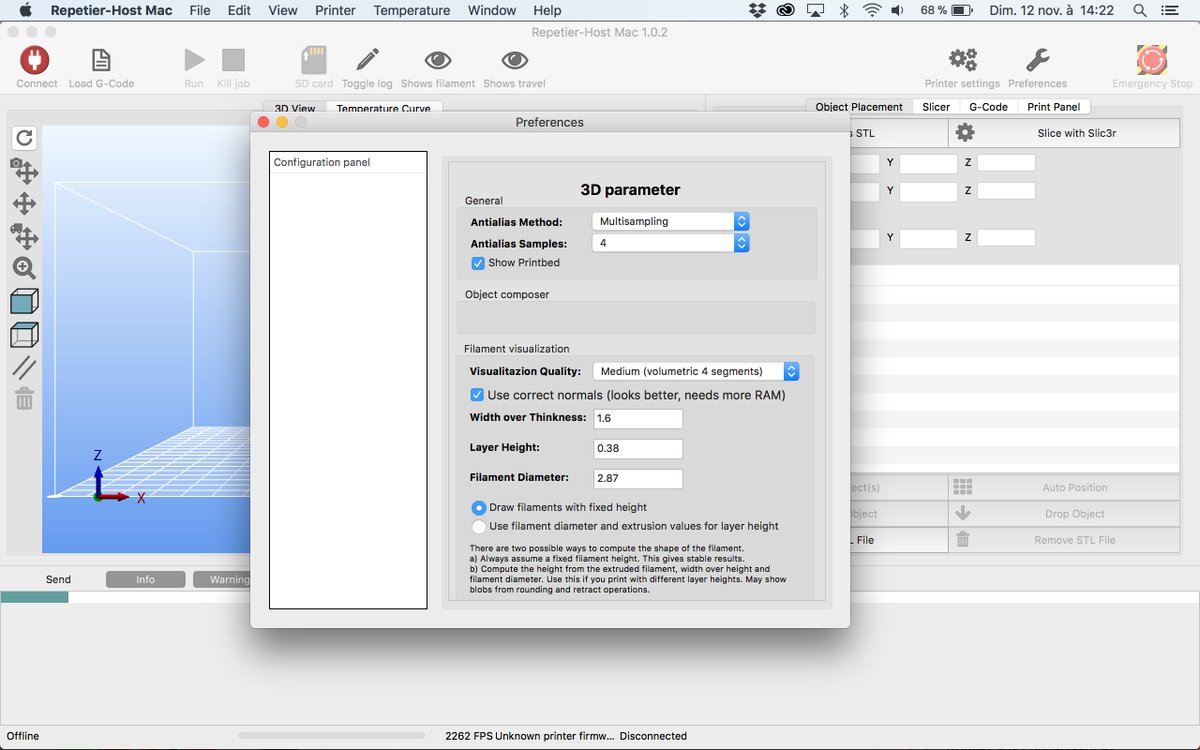This screenshot has height=750, width=1200.
Task: Select Draw filaments with fixed height
Action: (479, 508)
